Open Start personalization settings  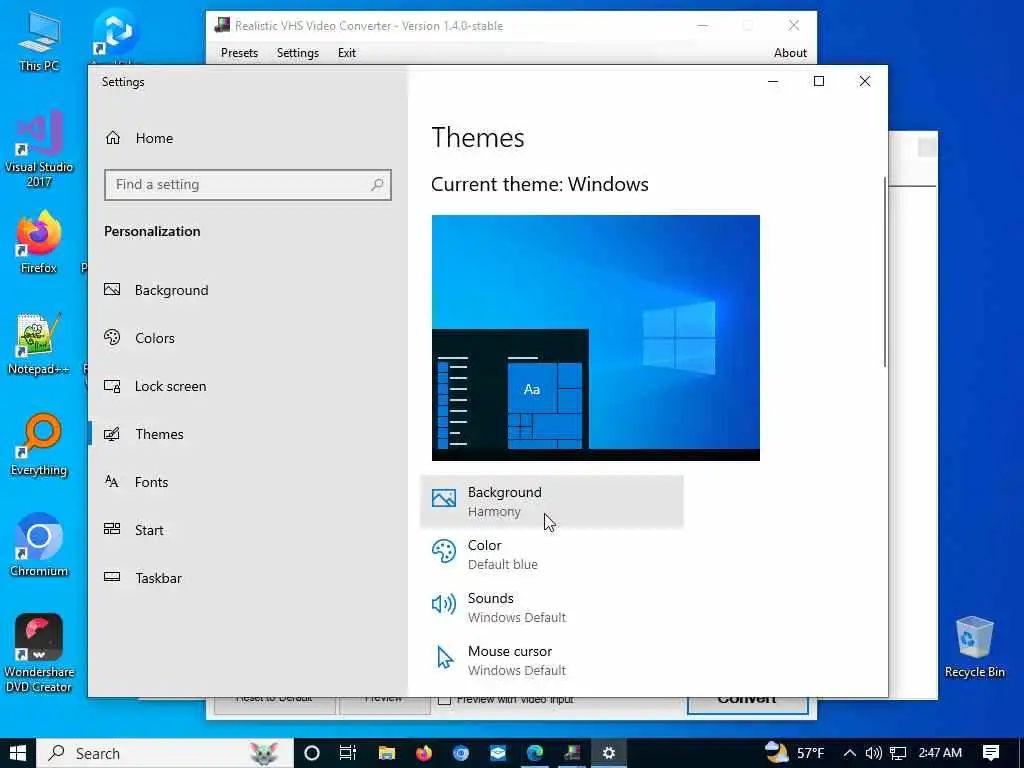pyautogui.click(x=133, y=530)
